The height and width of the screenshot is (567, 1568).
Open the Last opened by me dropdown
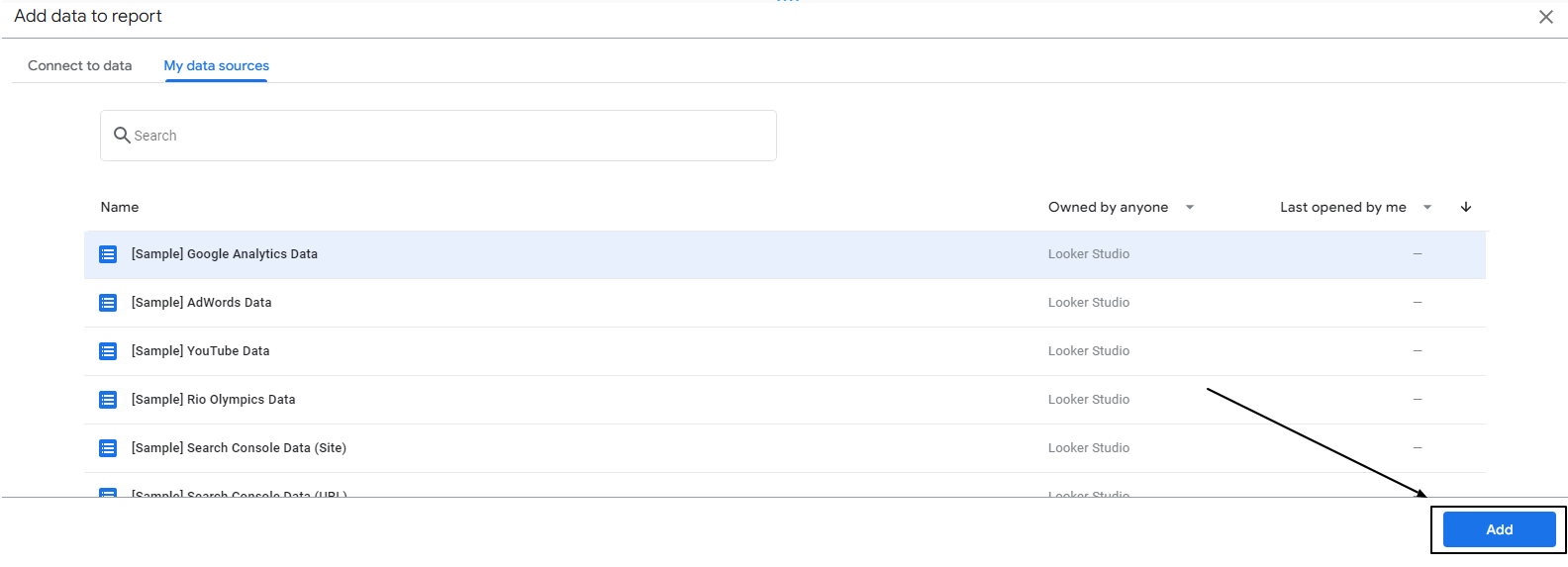click(x=1356, y=207)
